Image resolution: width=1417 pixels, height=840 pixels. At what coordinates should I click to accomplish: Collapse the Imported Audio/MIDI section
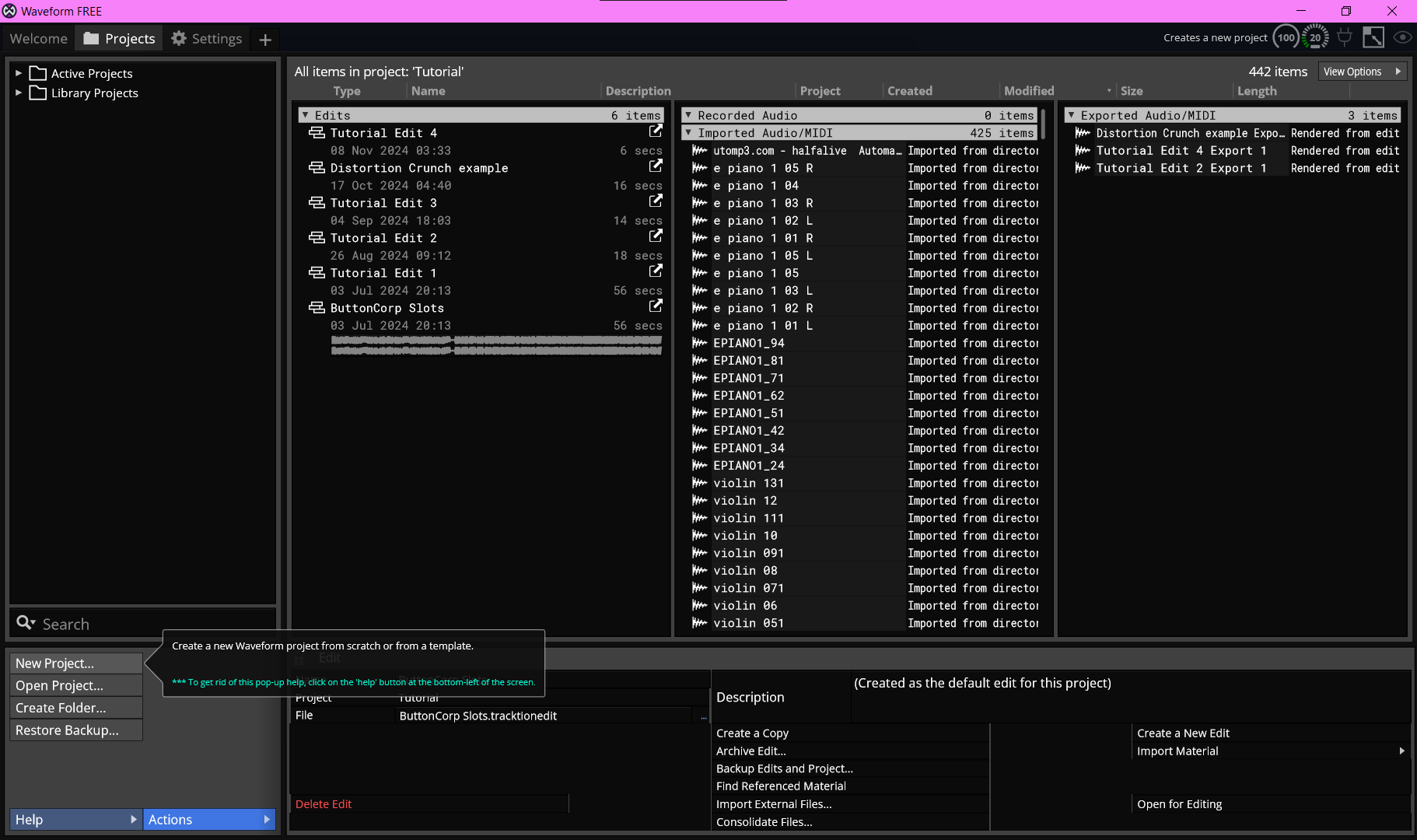click(x=688, y=133)
